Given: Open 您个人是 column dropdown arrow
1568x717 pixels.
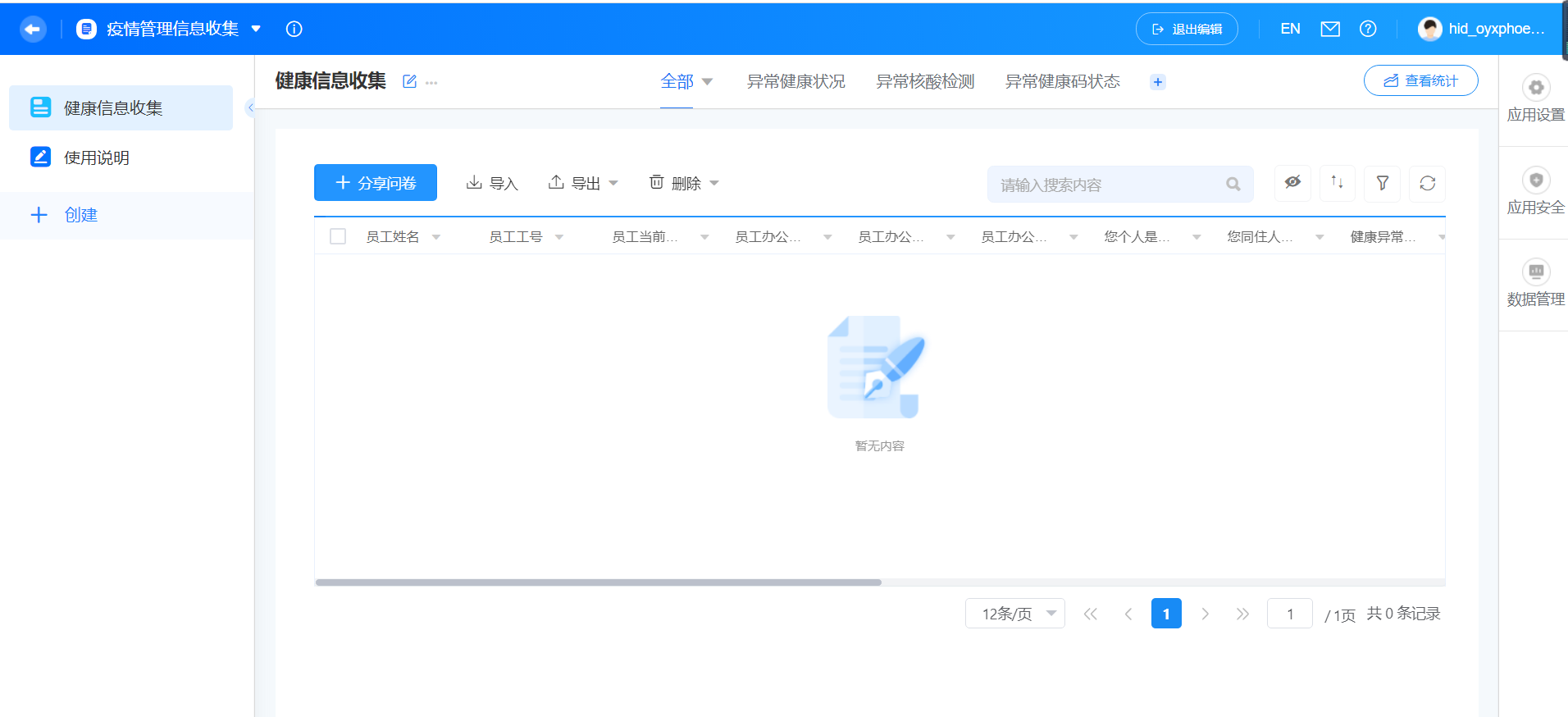Looking at the screenshot, I should pos(1197,237).
